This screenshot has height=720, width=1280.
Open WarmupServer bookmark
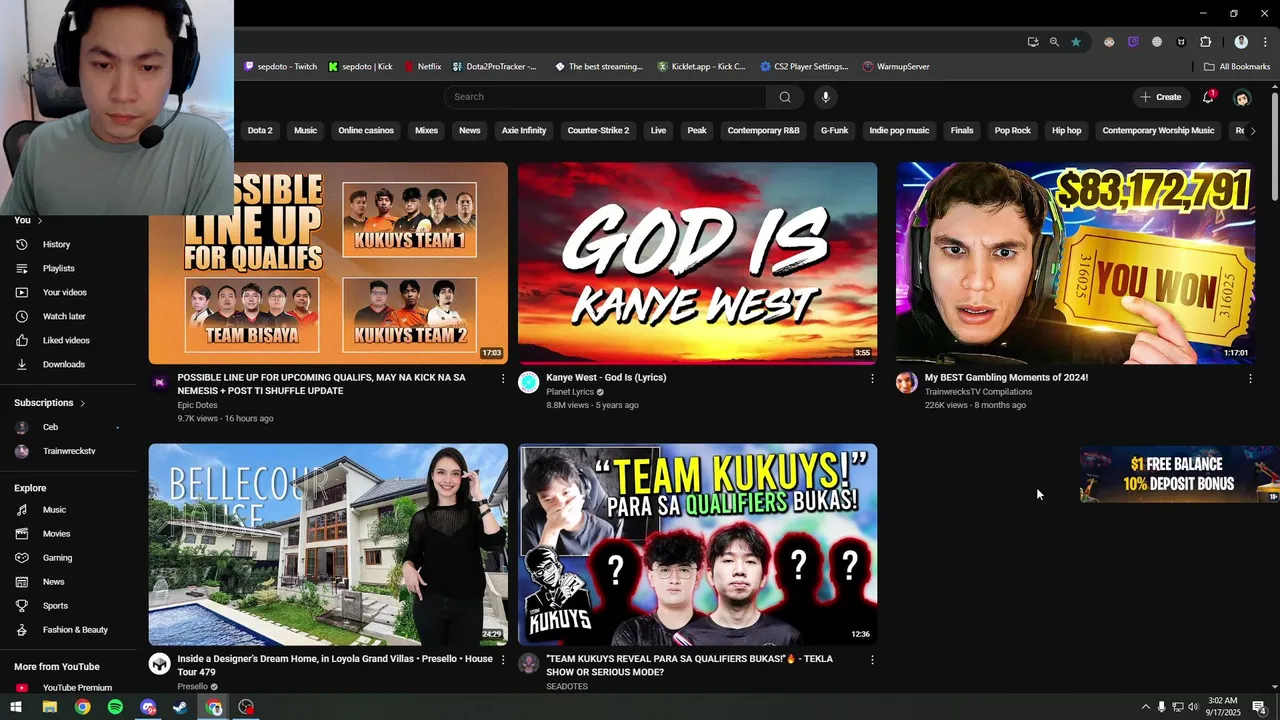[x=896, y=67]
